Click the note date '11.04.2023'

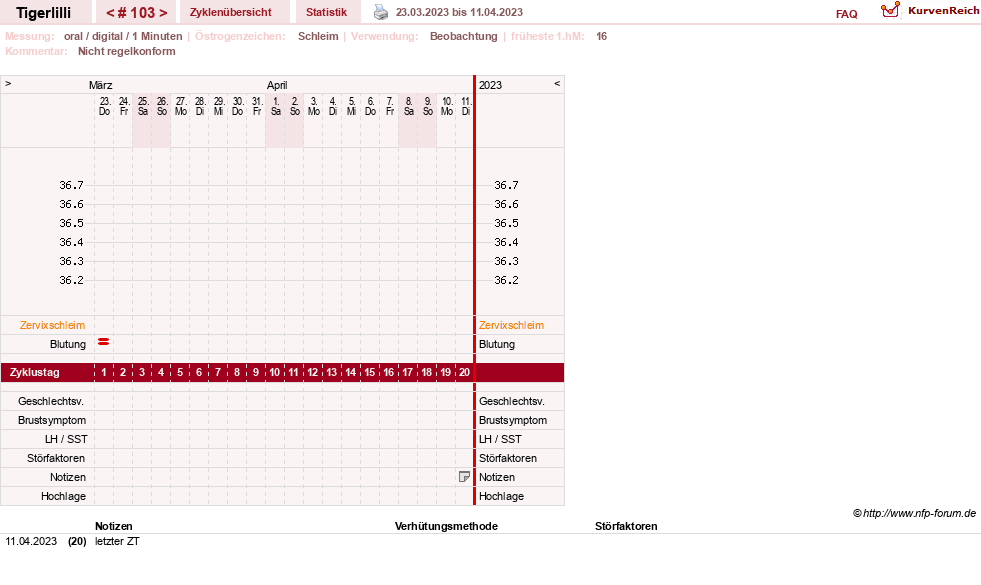tap(31, 541)
